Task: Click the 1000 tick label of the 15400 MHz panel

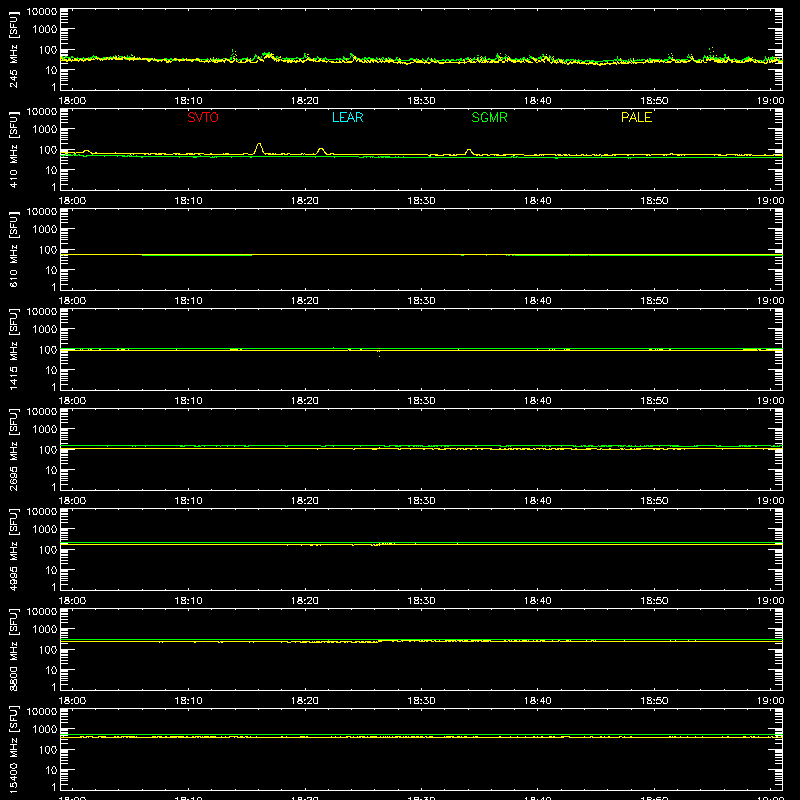Action: pos(45,730)
